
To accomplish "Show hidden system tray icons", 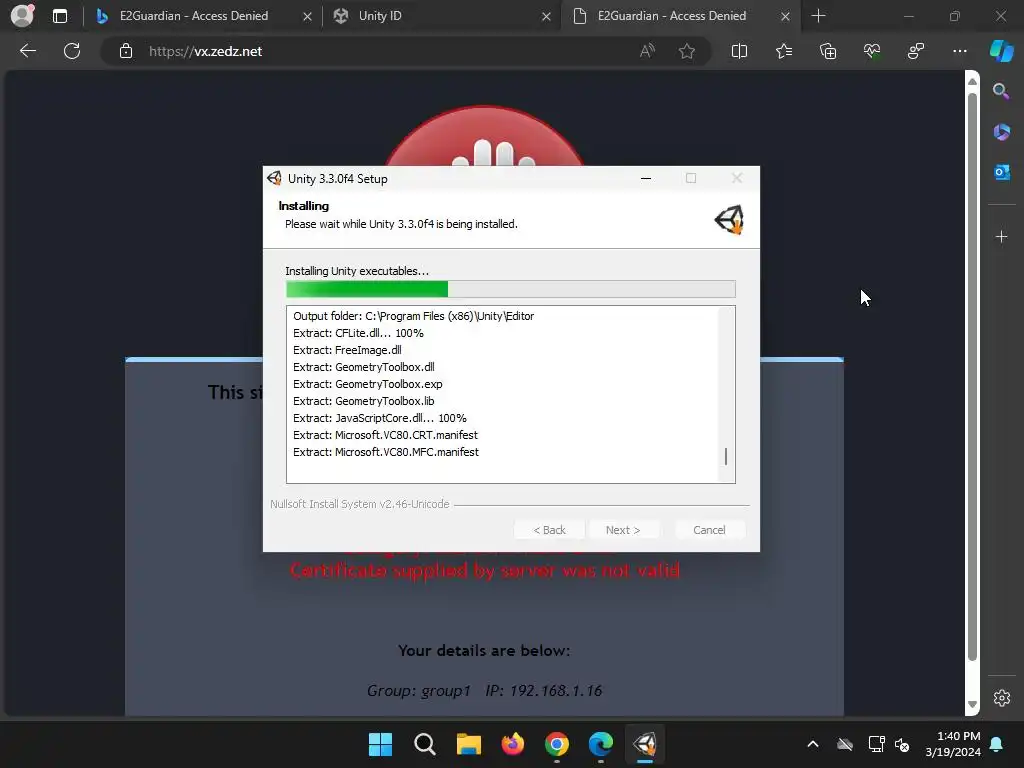I will pos(812,744).
